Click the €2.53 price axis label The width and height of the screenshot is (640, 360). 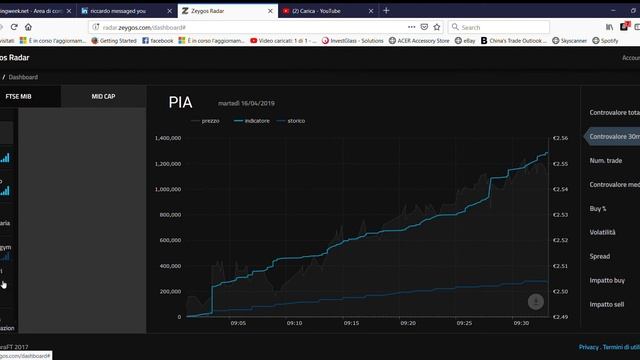tap(560, 215)
